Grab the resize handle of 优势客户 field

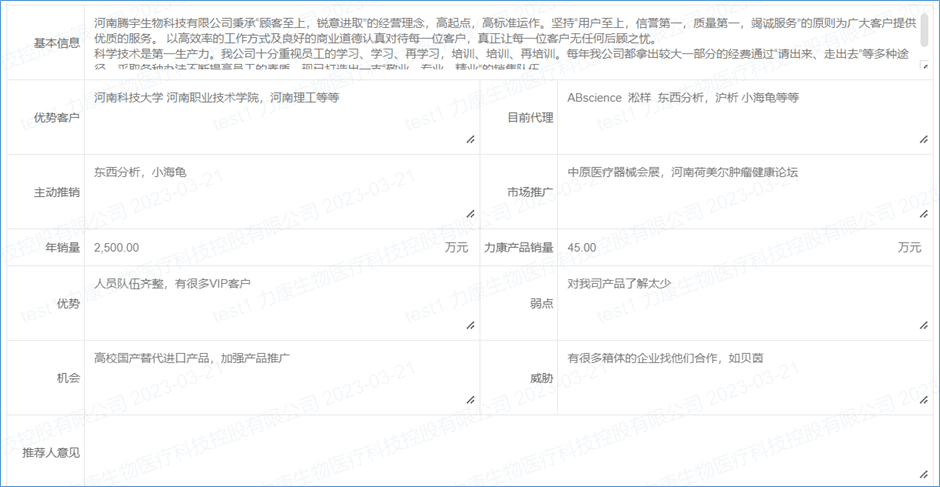[470, 141]
